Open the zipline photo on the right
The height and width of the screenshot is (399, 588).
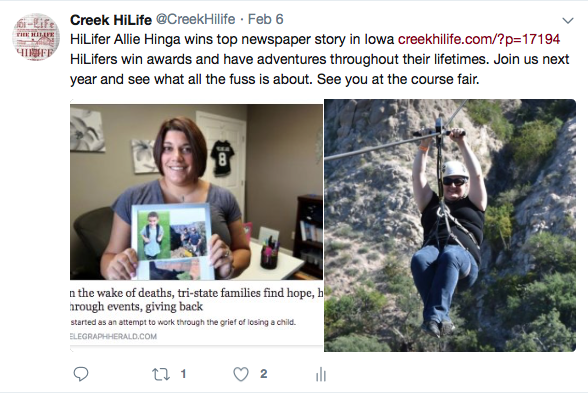450,225
